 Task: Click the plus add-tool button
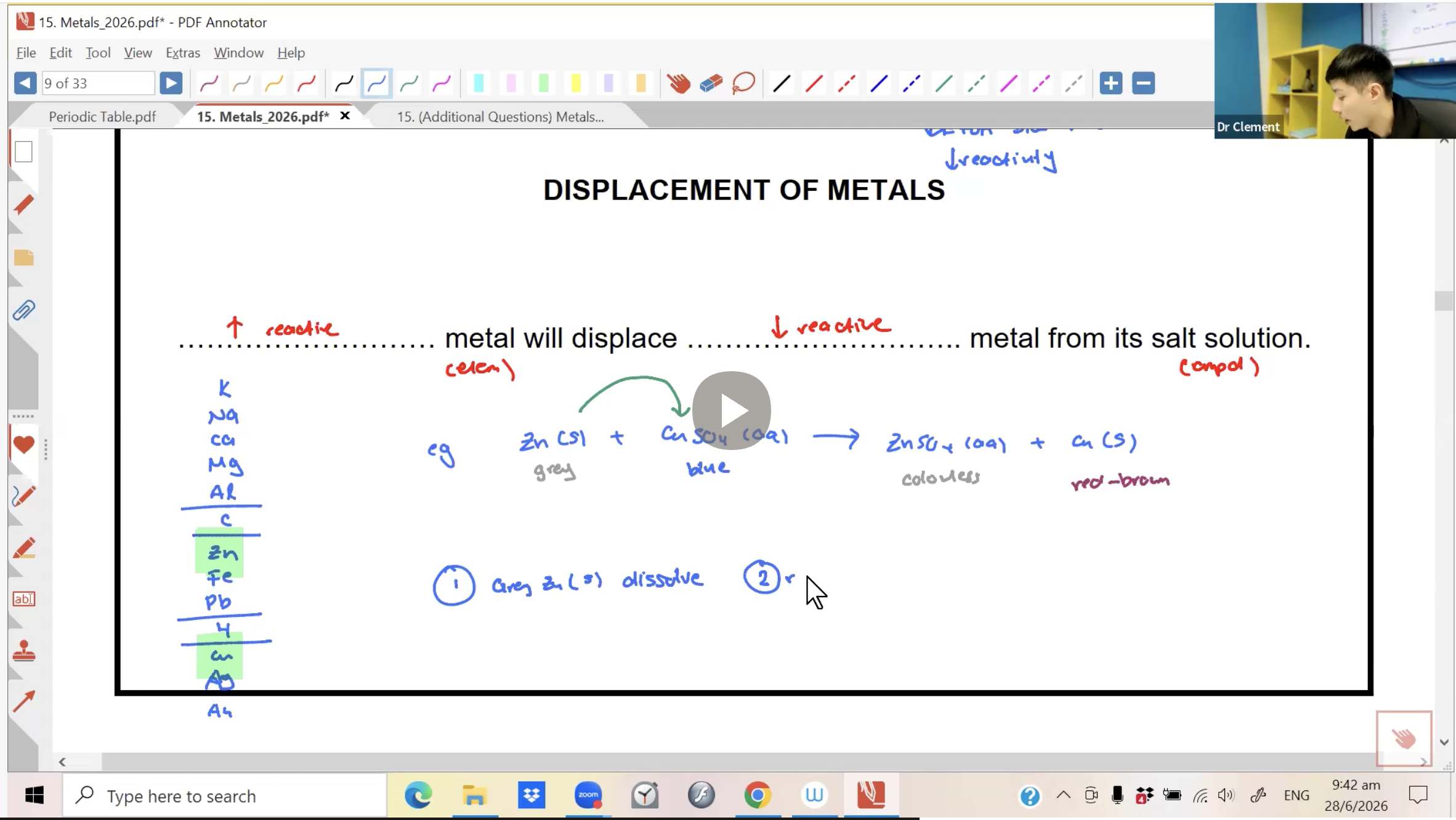(1111, 83)
